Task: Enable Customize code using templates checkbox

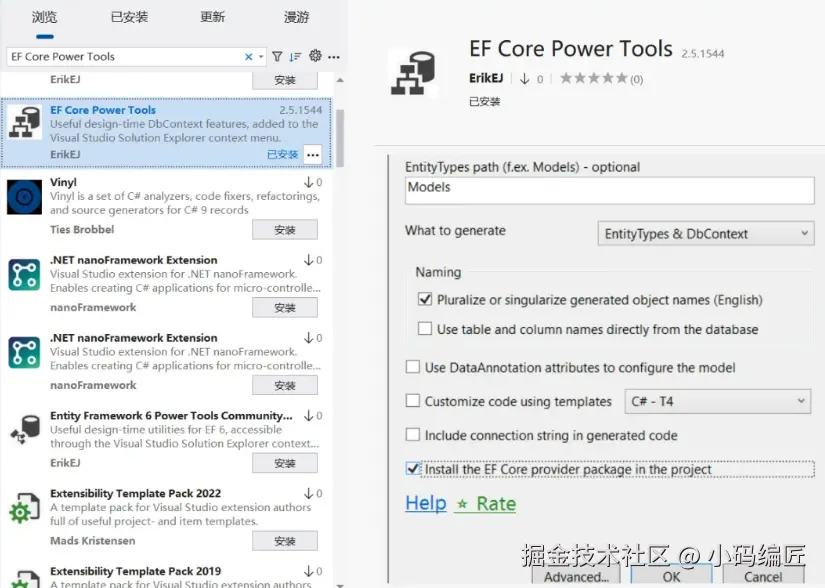Action: tap(412, 401)
